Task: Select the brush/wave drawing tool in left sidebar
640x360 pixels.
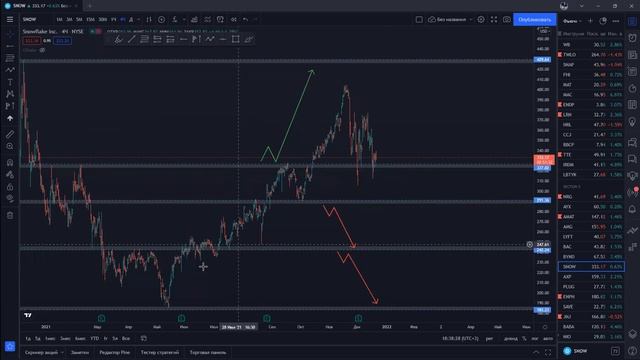Action: click(10, 70)
